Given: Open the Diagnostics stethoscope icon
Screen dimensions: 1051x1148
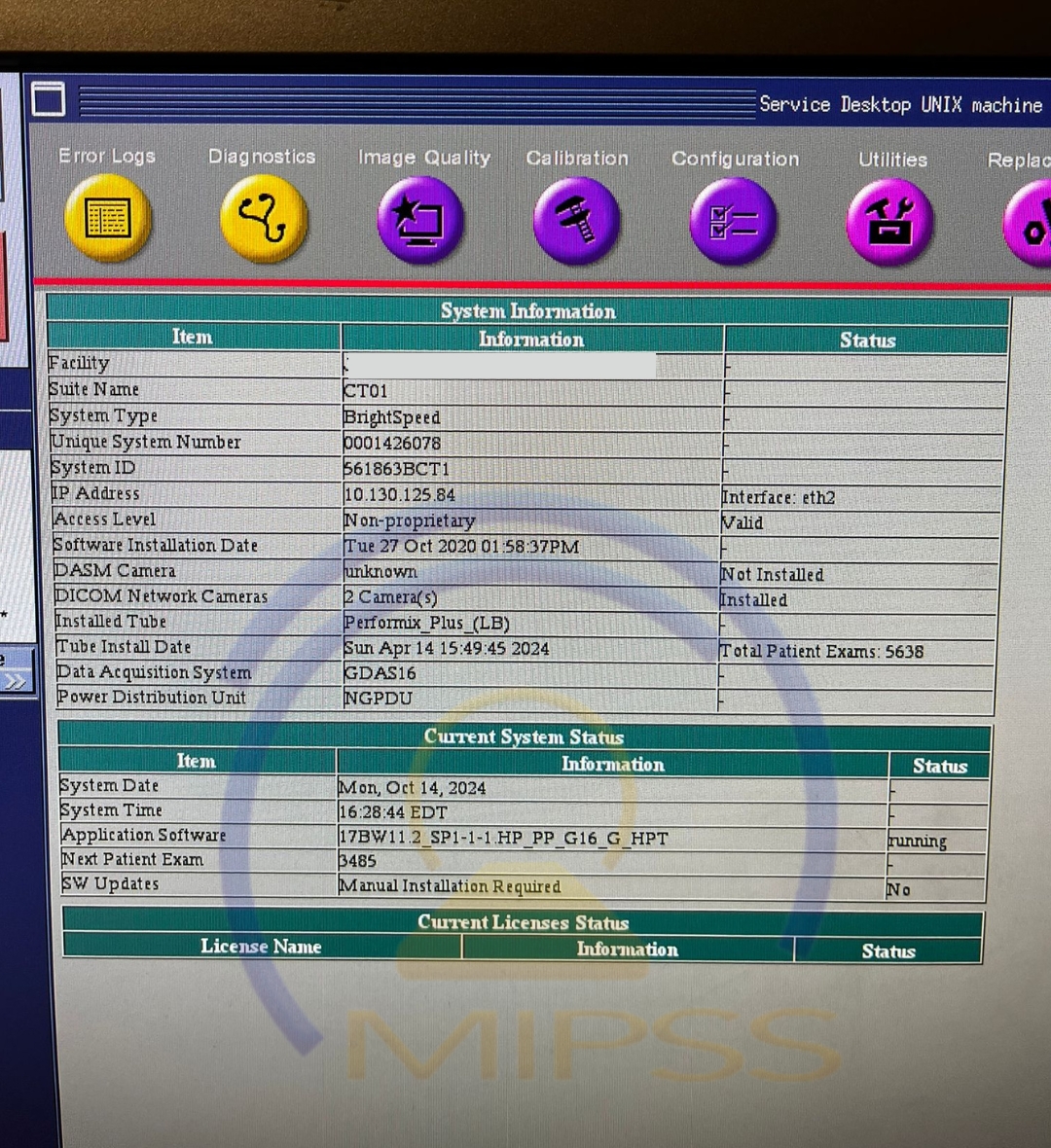Looking at the screenshot, I should (264, 218).
